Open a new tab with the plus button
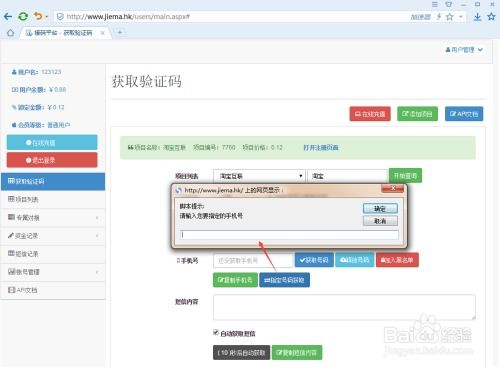The width and height of the screenshot is (500, 368). click(120, 32)
